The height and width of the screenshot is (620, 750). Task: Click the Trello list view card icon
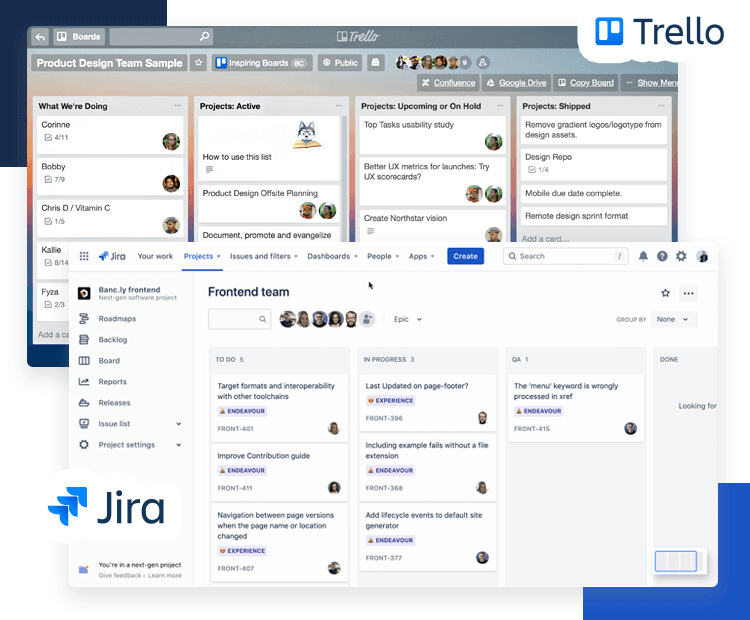375,62
